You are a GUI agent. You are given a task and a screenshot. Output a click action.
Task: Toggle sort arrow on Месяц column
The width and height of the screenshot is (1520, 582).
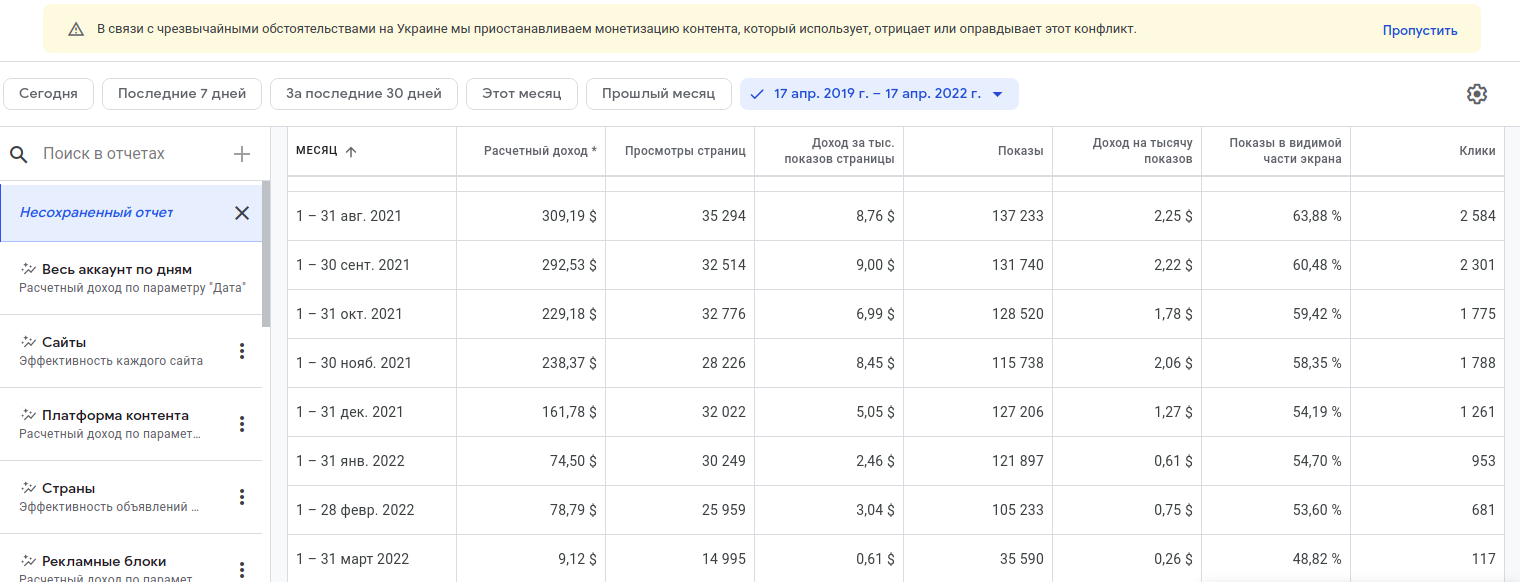coord(351,152)
